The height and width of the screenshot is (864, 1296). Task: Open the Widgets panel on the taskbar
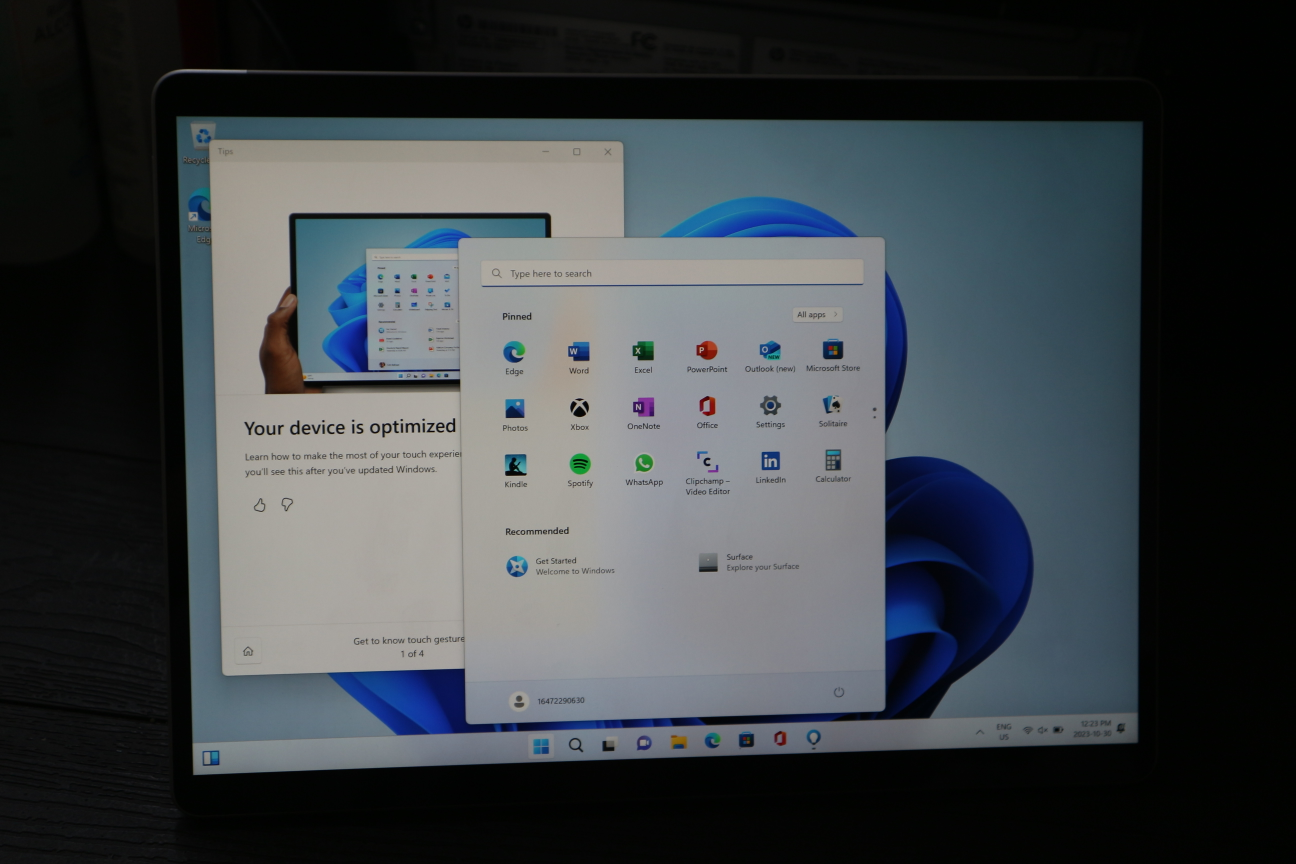pos(211,758)
